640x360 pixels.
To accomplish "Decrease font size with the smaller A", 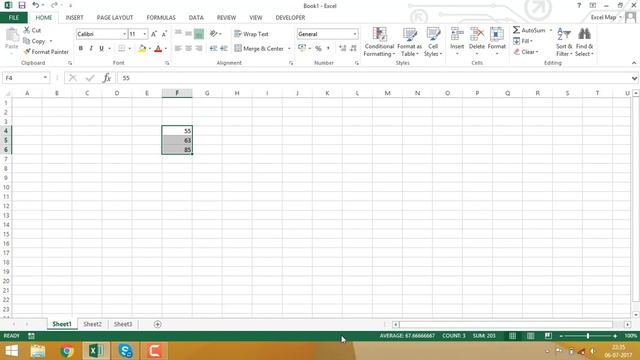I will click(x=164, y=34).
